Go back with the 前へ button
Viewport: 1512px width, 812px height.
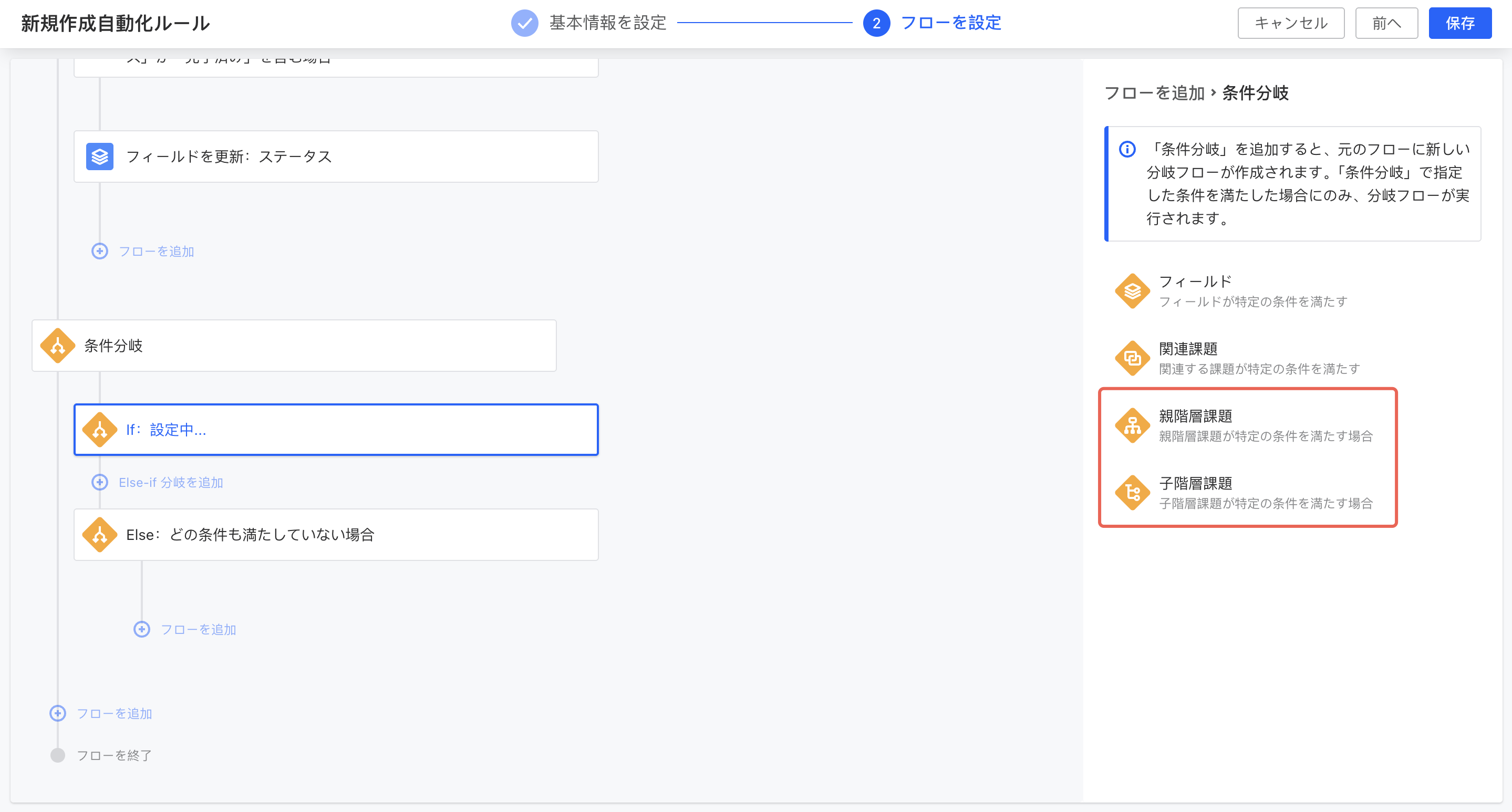[x=1386, y=23]
